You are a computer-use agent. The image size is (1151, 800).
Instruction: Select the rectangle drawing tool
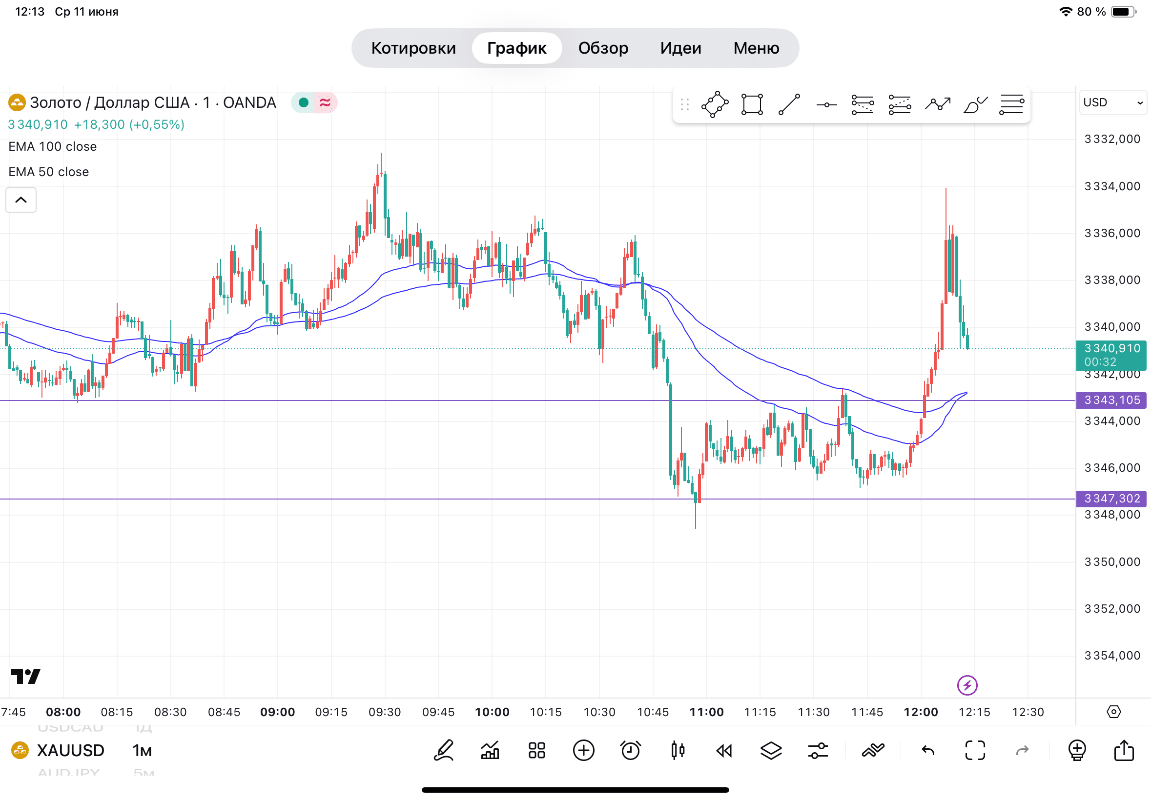(x=752, y=105)
